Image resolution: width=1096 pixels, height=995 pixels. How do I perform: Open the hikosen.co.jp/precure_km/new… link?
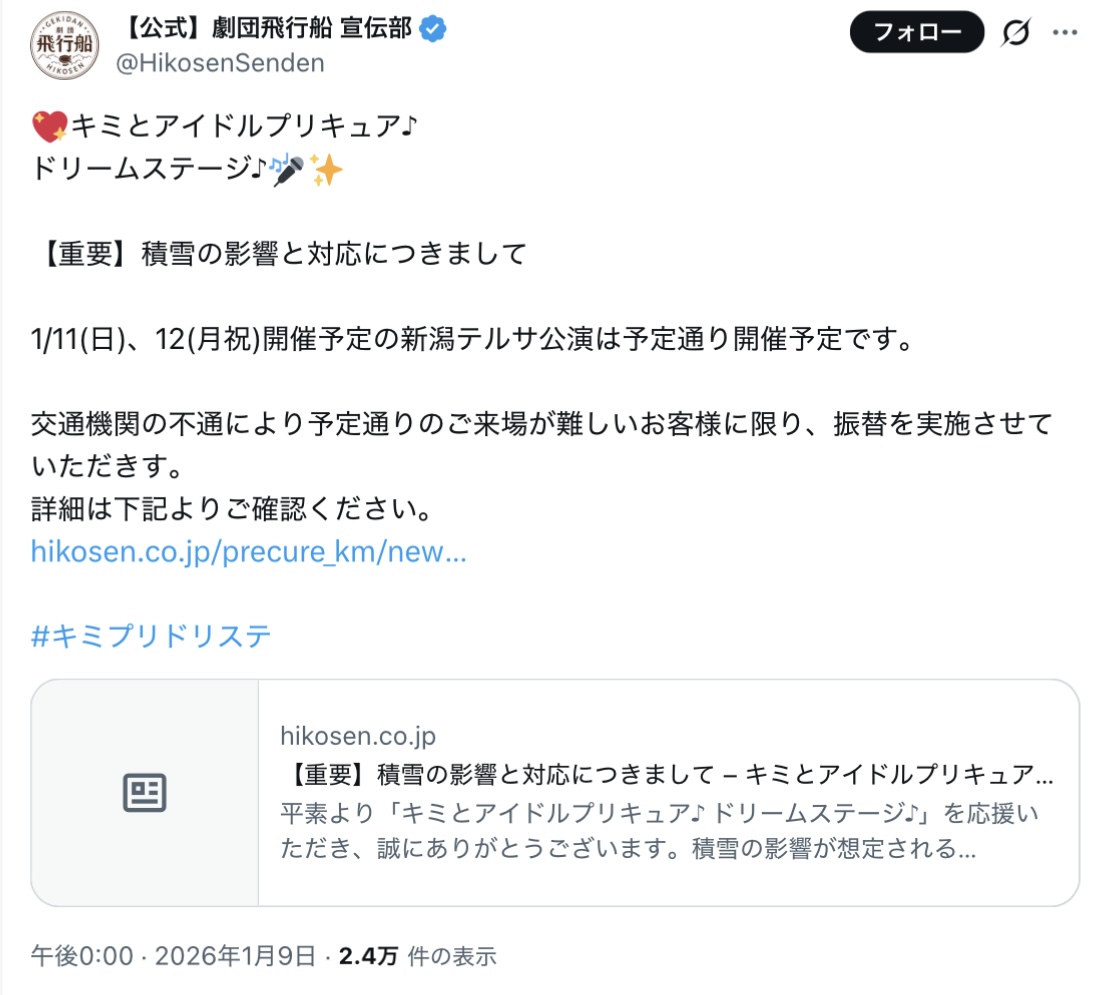click(x=248, y=551)
